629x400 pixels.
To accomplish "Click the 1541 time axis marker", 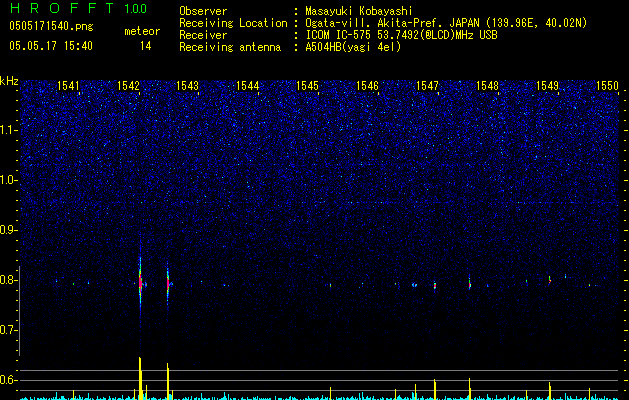I will [x=68, y=86].
